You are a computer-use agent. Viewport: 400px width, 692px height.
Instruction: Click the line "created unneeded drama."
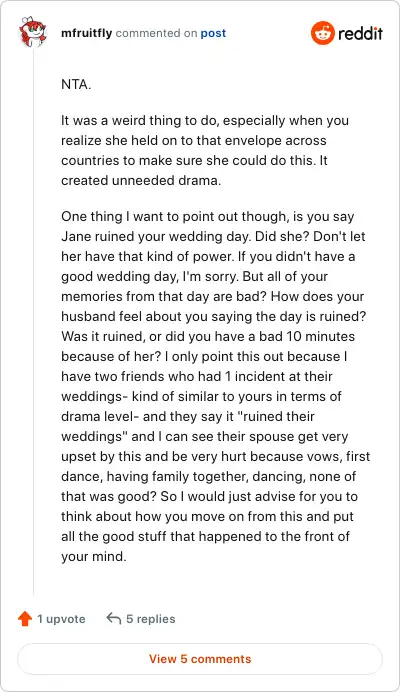pyautogui.click(x=141, y=180)
